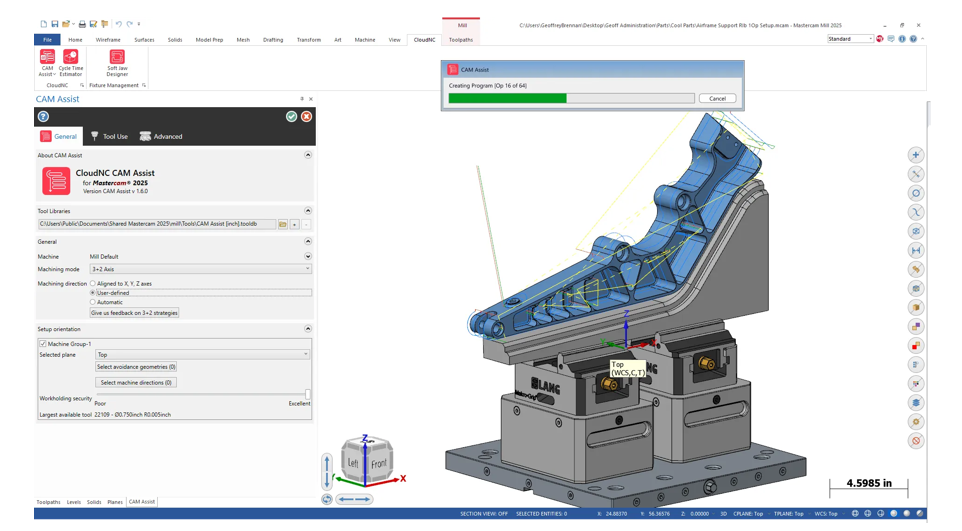Image resolution: width=962 pixels, height=531 pixels.
Task: Click Select avoidance geometries button
Action: pyautogui.click(x=136, y=368)
